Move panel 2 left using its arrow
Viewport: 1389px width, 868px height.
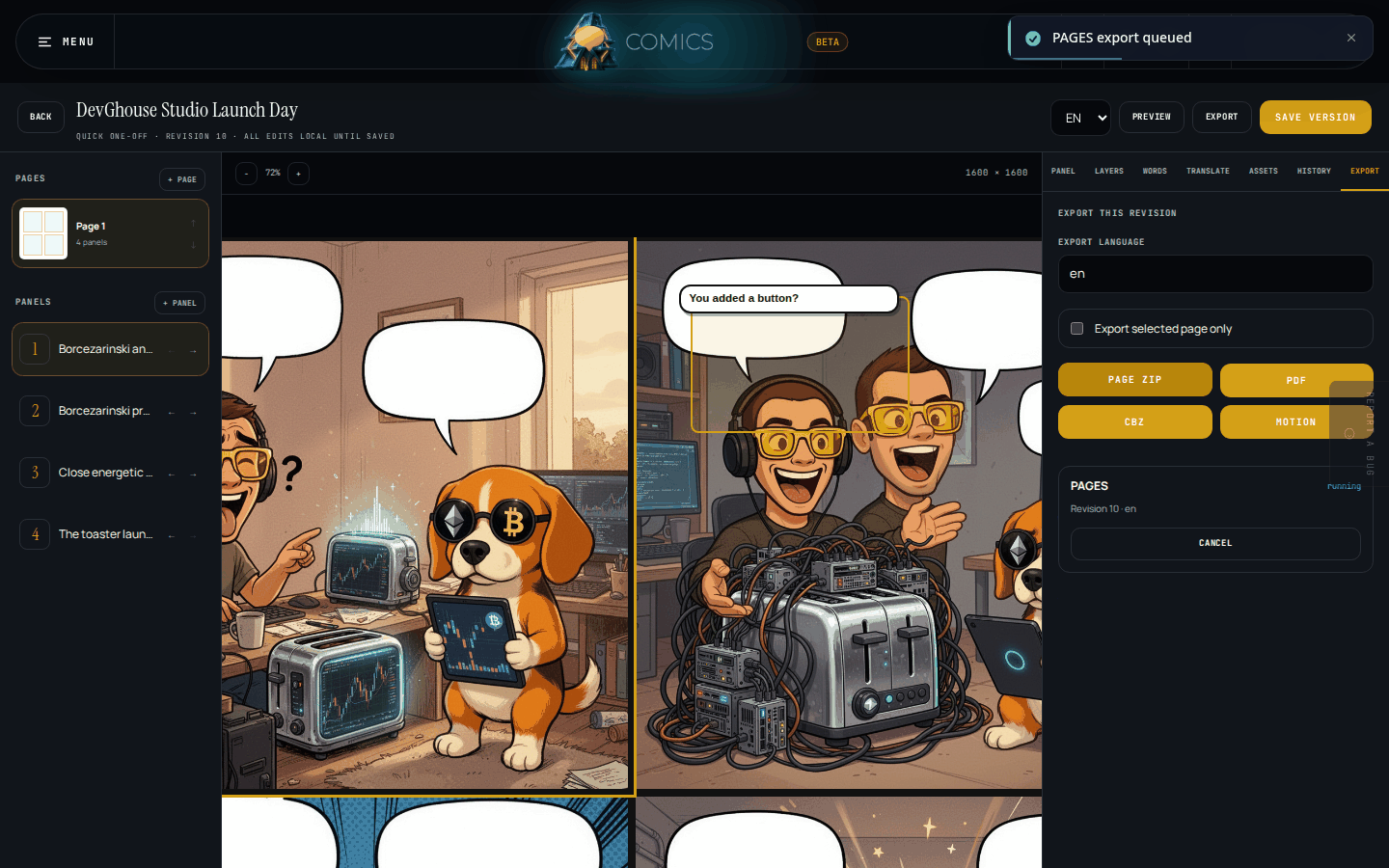click(171, 413)
